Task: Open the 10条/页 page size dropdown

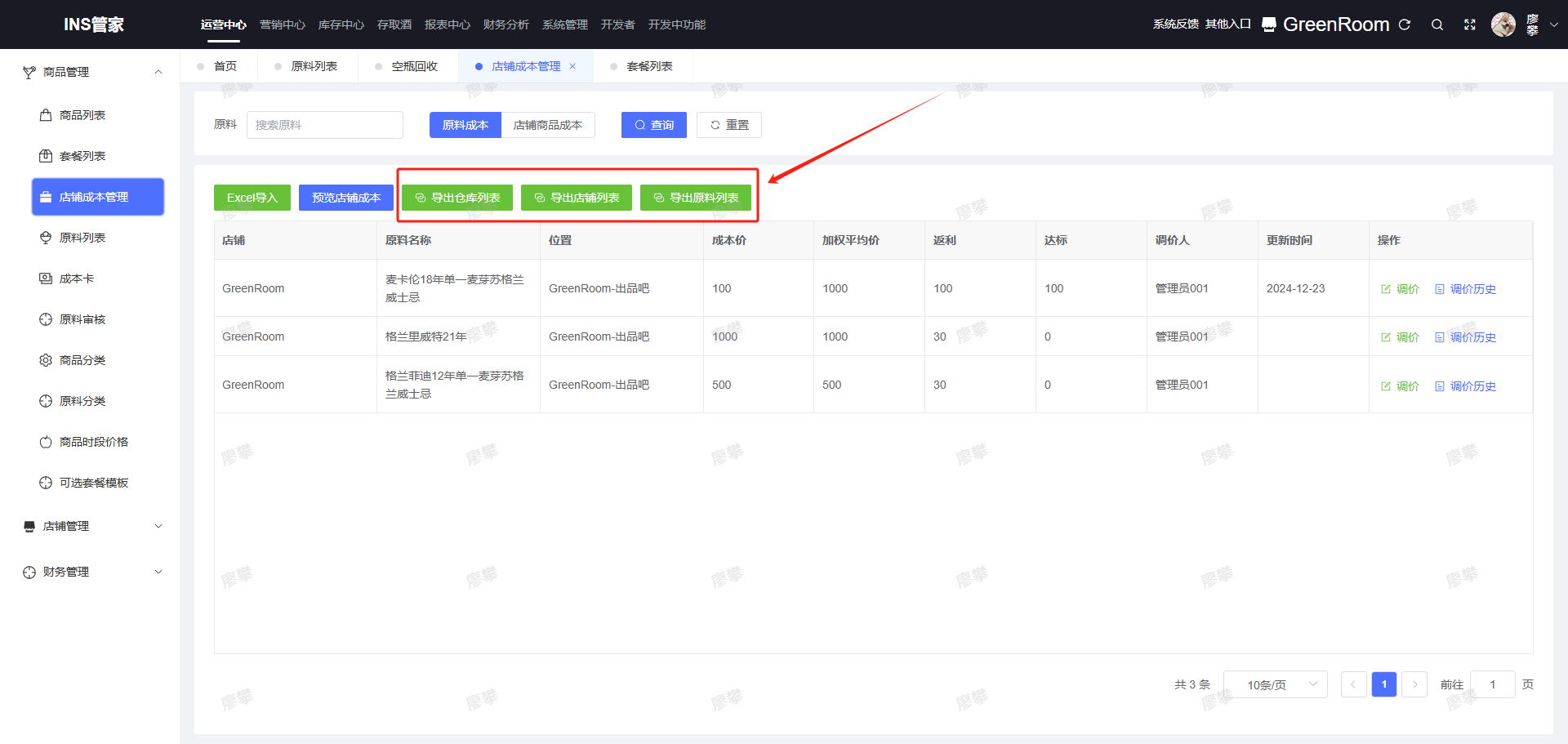Action: coord(1275,684)
